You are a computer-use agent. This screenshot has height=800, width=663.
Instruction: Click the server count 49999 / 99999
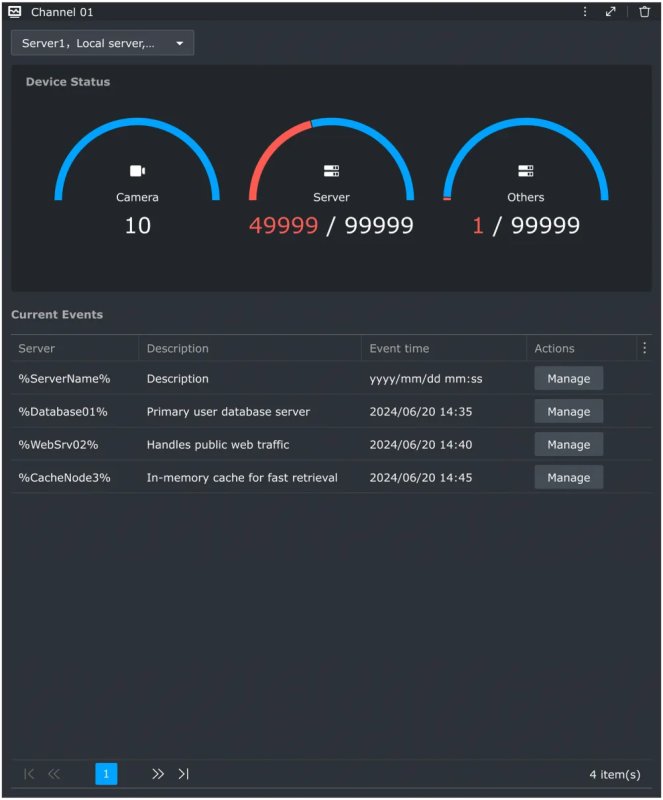[x=331, y=226]
